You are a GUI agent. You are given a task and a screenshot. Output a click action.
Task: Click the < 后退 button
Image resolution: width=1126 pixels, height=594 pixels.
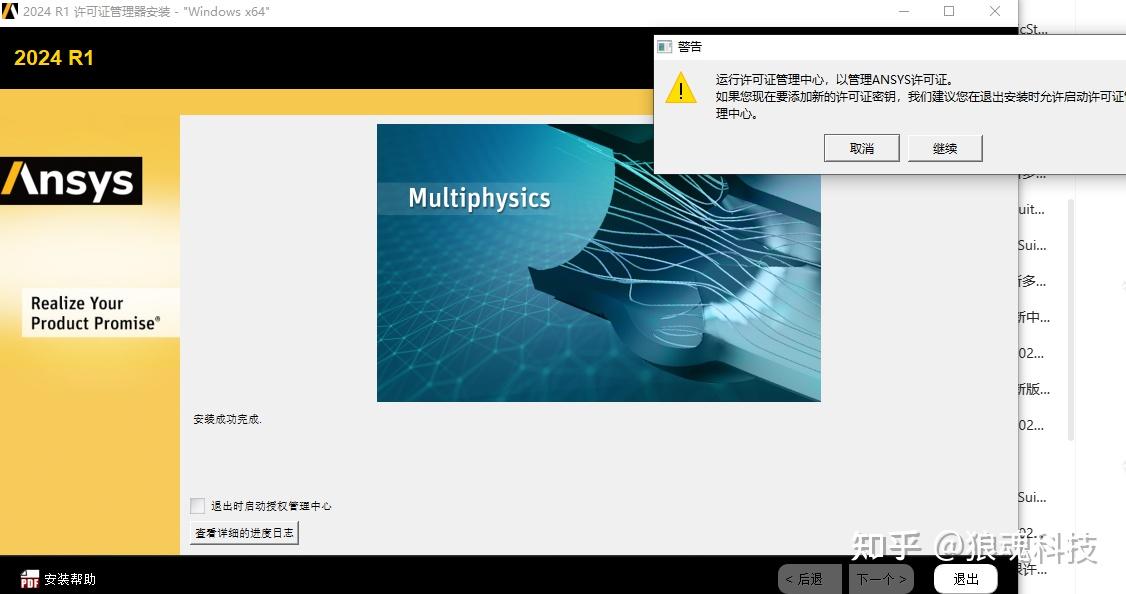tap(808, 578)
